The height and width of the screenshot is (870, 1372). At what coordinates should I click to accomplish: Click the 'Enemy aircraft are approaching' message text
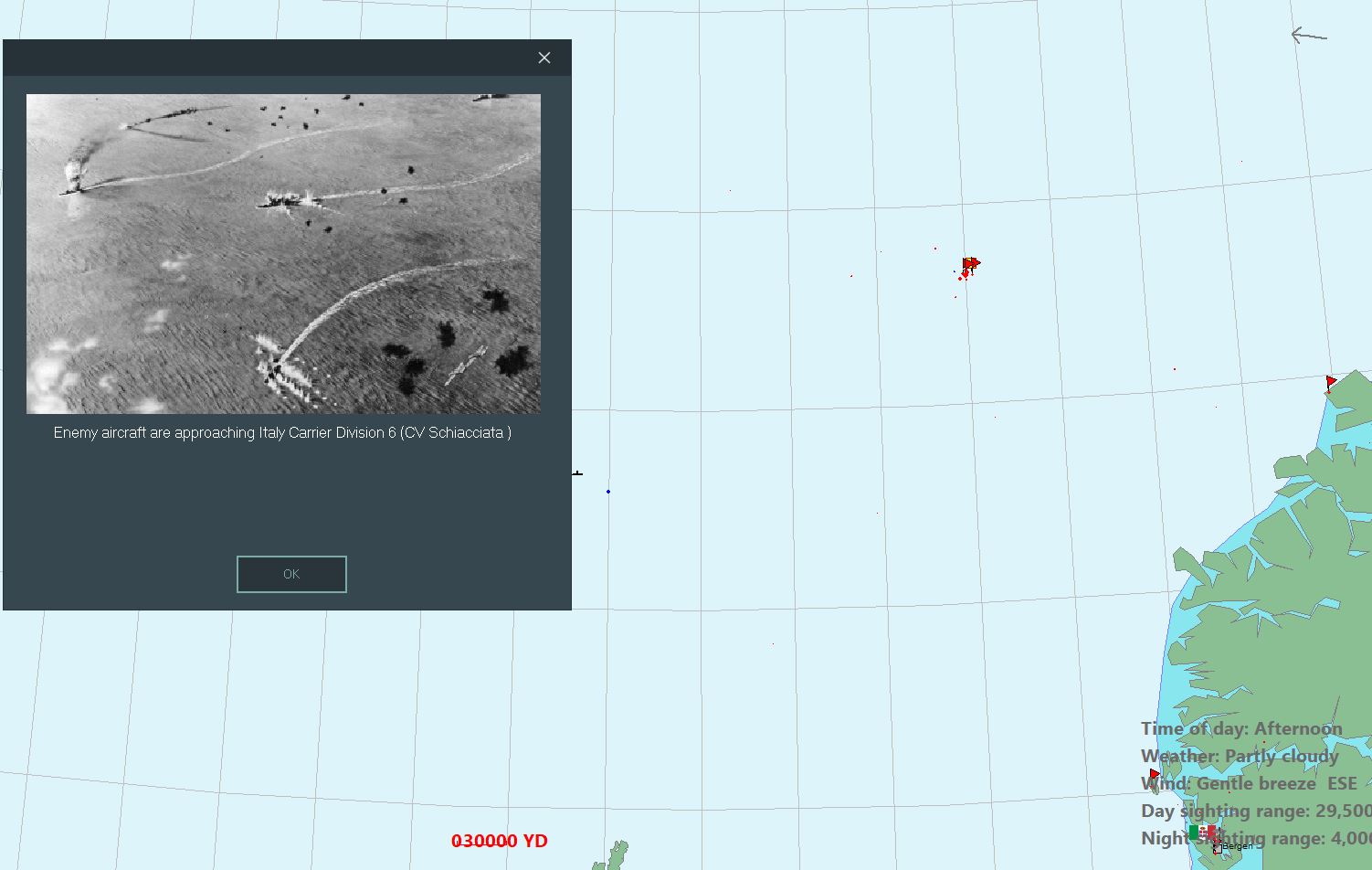click(282, 432)
